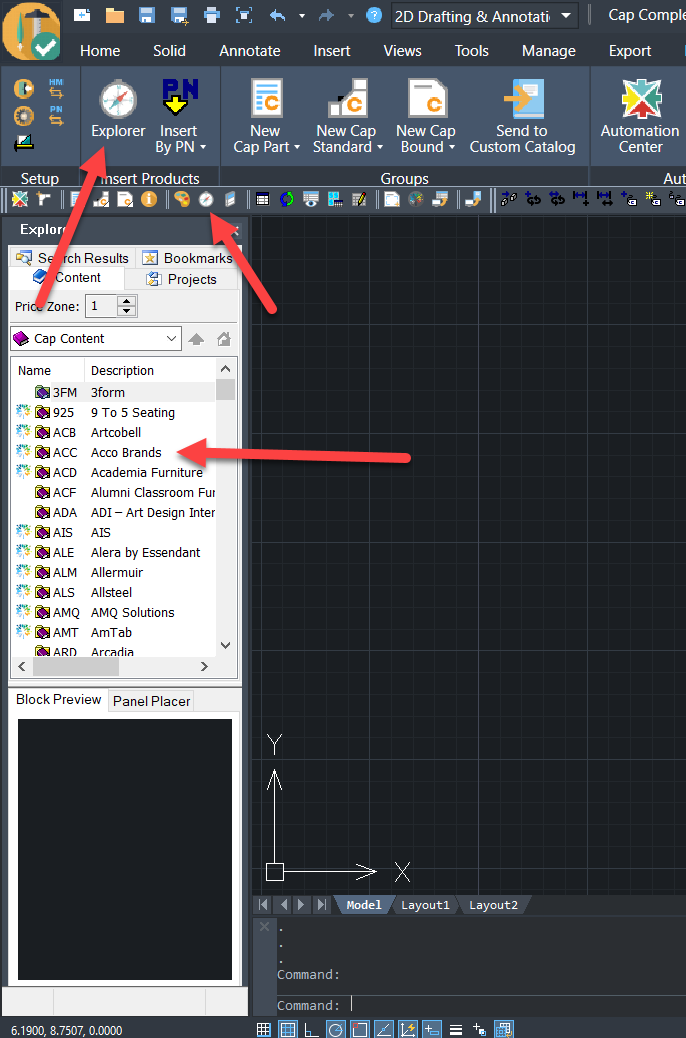
Task: Click the Command input line
Action: 481,1006
